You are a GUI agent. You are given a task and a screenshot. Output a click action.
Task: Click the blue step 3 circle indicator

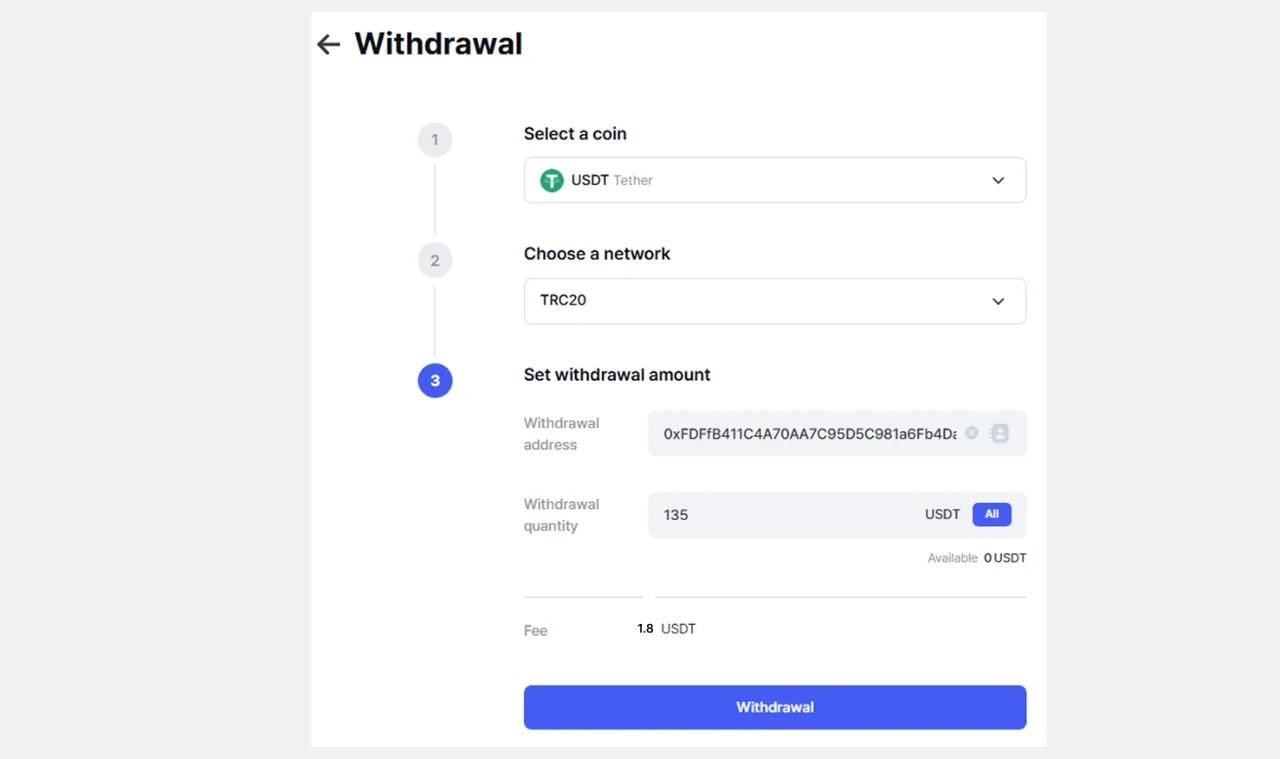tap(435, 380)
